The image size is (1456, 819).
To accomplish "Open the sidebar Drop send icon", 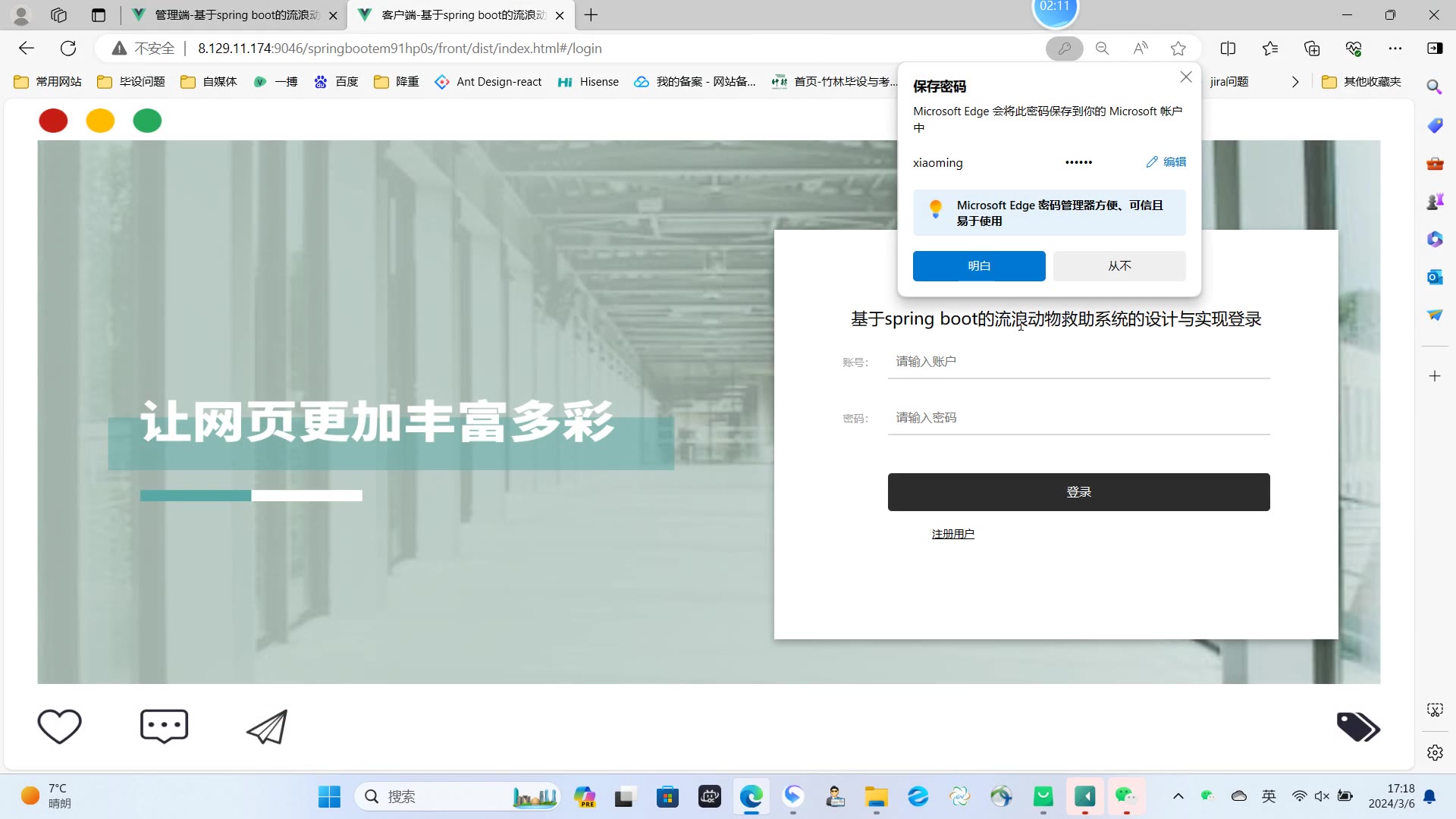I will (1435, 315).
